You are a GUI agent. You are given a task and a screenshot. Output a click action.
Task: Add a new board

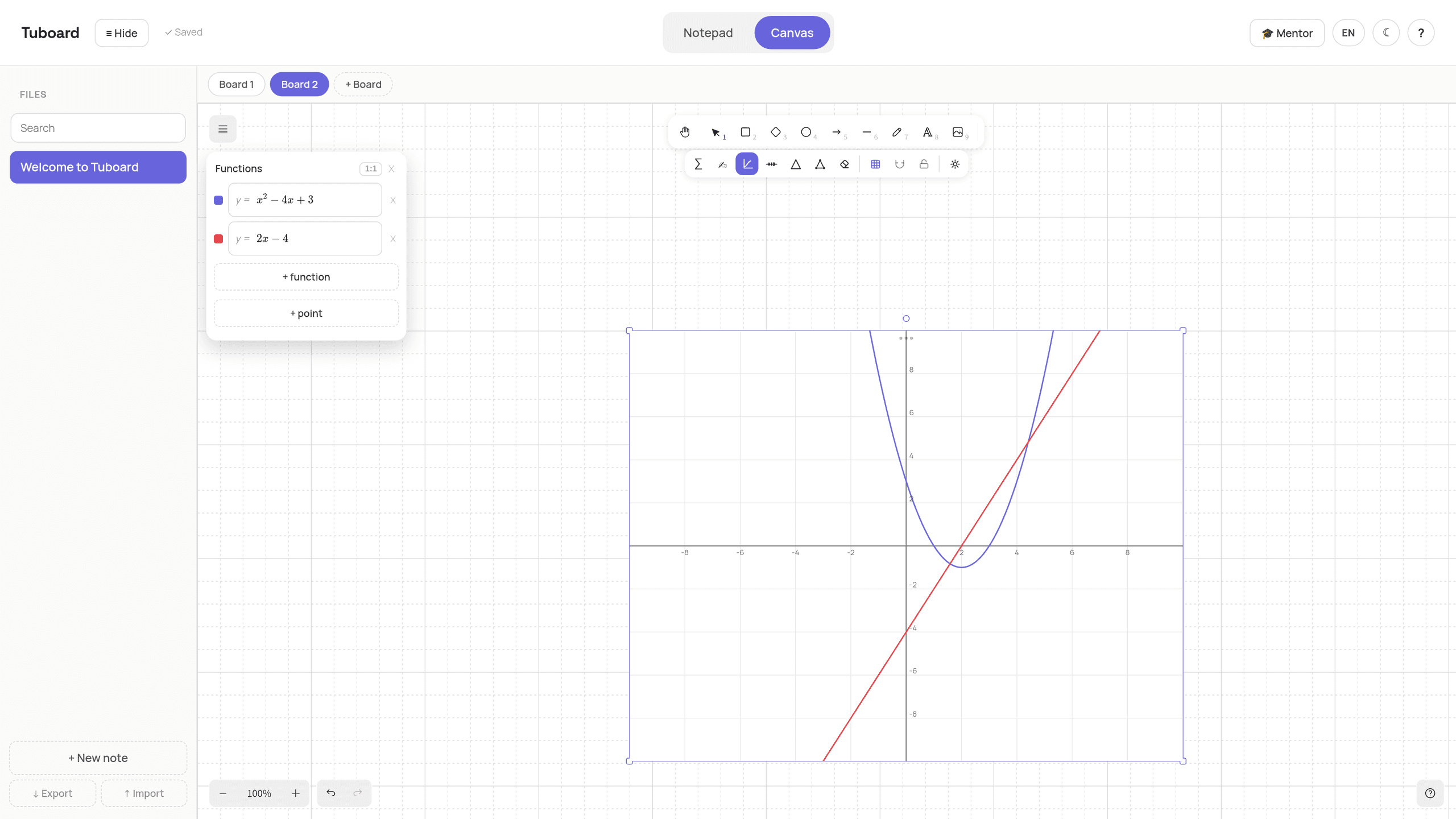[x=363, y=84]
